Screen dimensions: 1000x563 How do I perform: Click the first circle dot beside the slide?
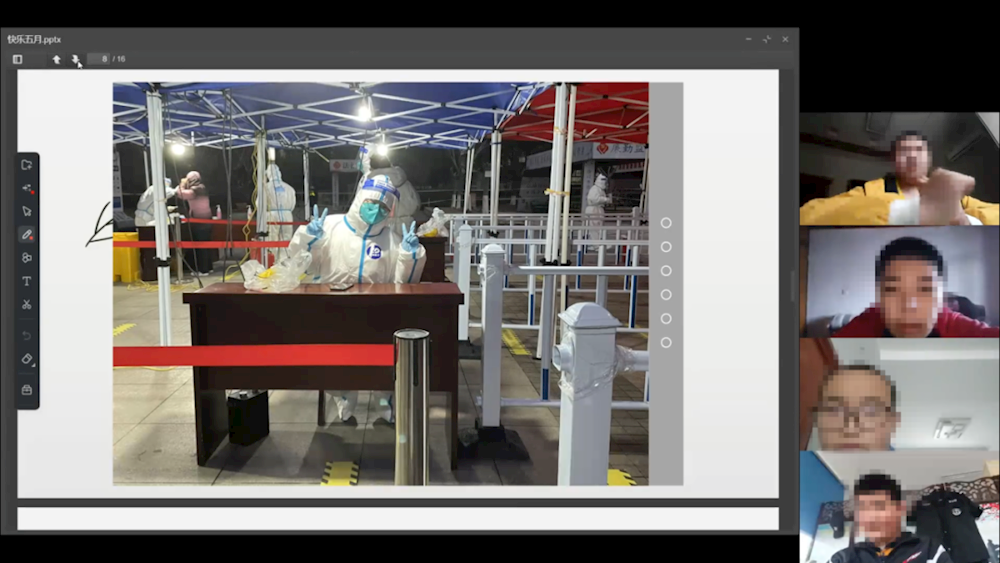pyautogui.click(x=666, y=223)
